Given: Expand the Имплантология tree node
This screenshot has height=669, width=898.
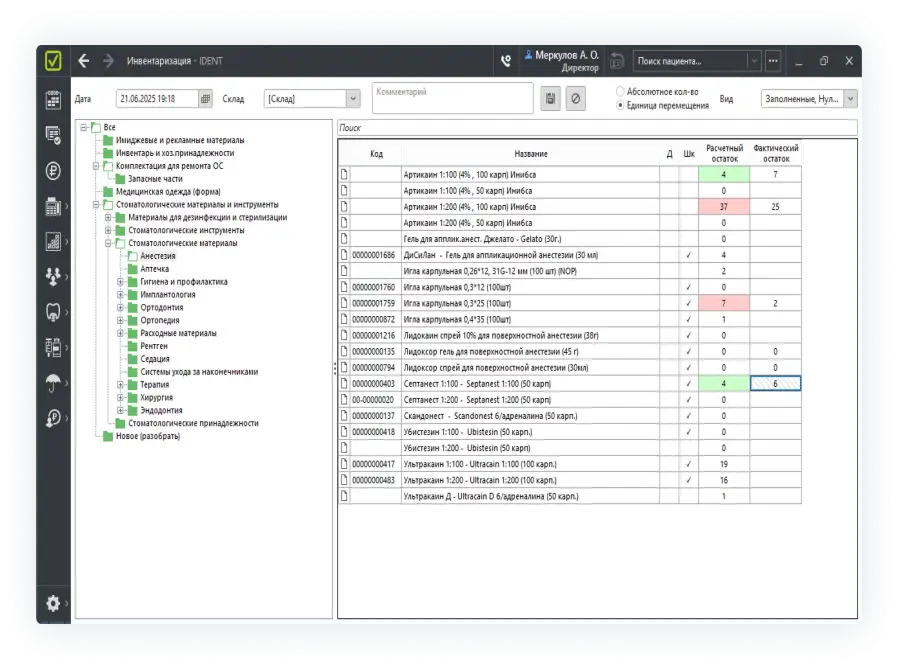Looking at the screenshot, I should click(x=121, y=295).
